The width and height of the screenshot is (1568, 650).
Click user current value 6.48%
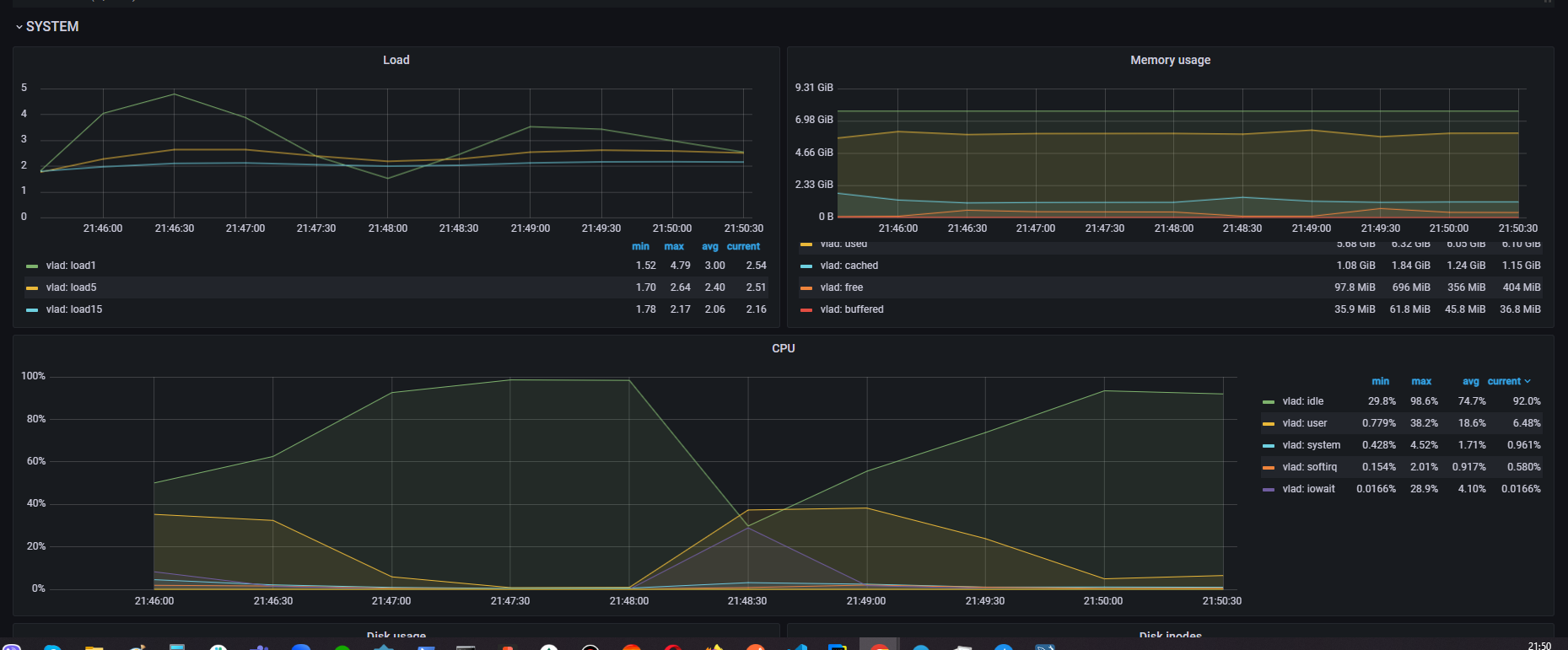pos(1527,423)
